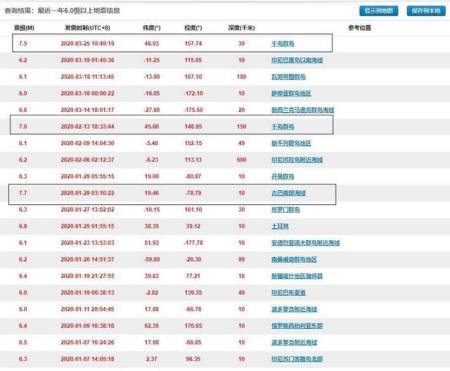Open 千岛群岛 link for the 7.0 quake
Viewport: 450px width, 371px height.
[283, 126]
